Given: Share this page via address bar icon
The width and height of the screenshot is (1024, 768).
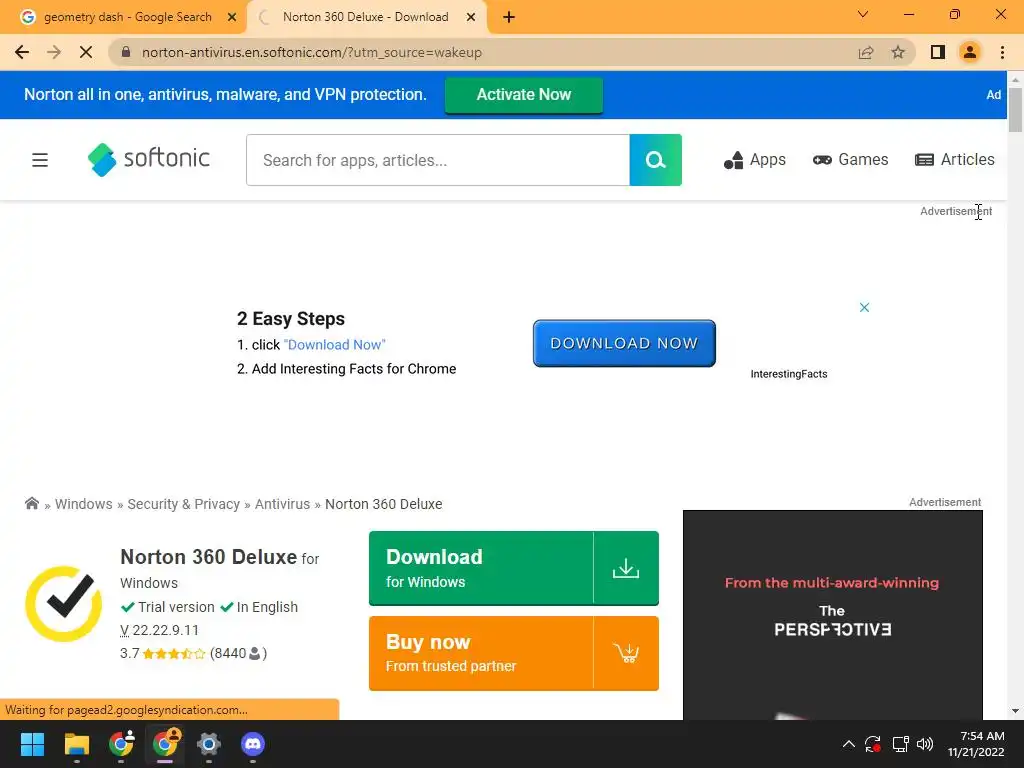Looking at the screenshot, I should [866, 52].
